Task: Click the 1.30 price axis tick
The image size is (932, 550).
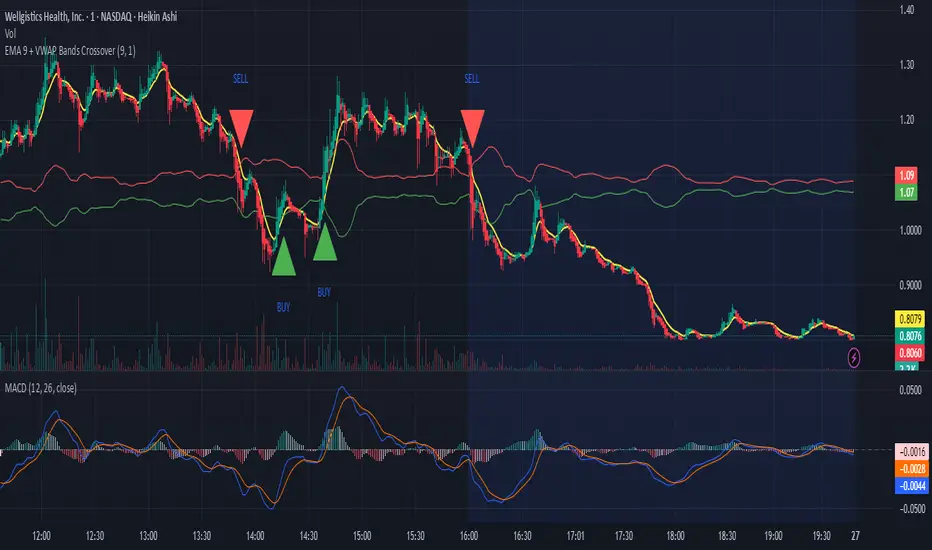Action: [906, 65]
